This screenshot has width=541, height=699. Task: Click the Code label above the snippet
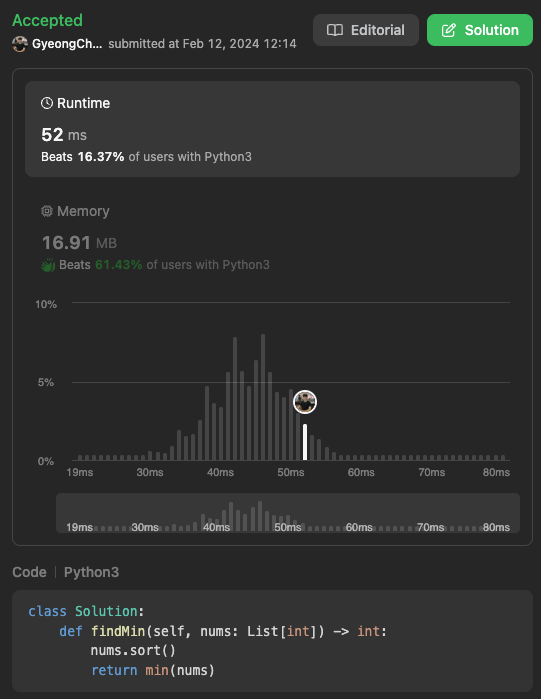pos(29,572)
